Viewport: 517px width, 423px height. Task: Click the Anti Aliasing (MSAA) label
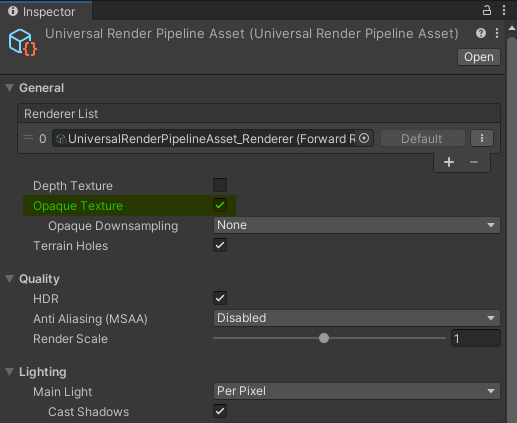90,319
